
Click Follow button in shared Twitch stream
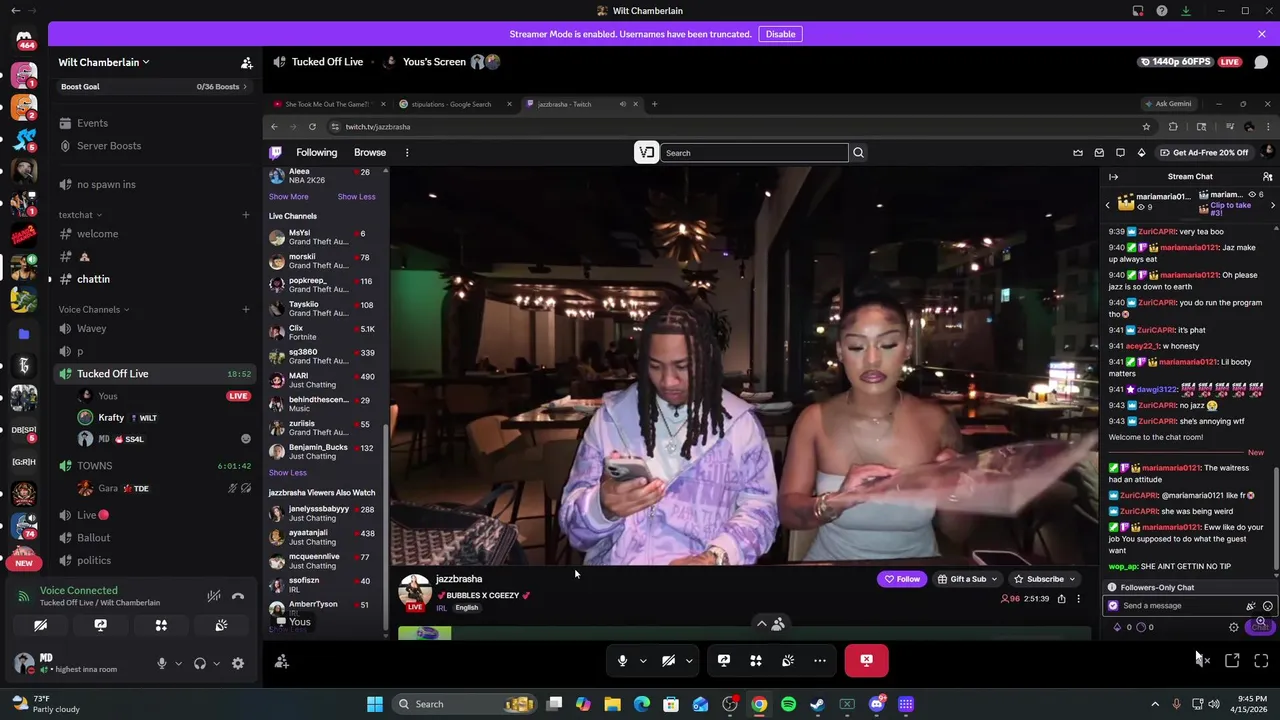[901, 579]
